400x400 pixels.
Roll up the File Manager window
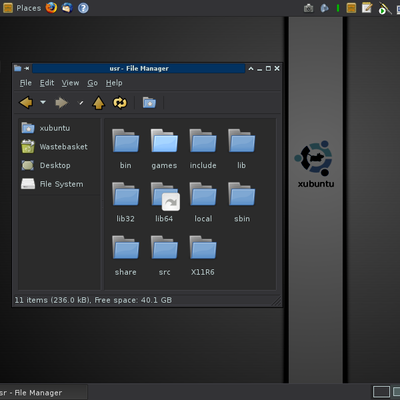pyautogui.click(x=251, y=69)
